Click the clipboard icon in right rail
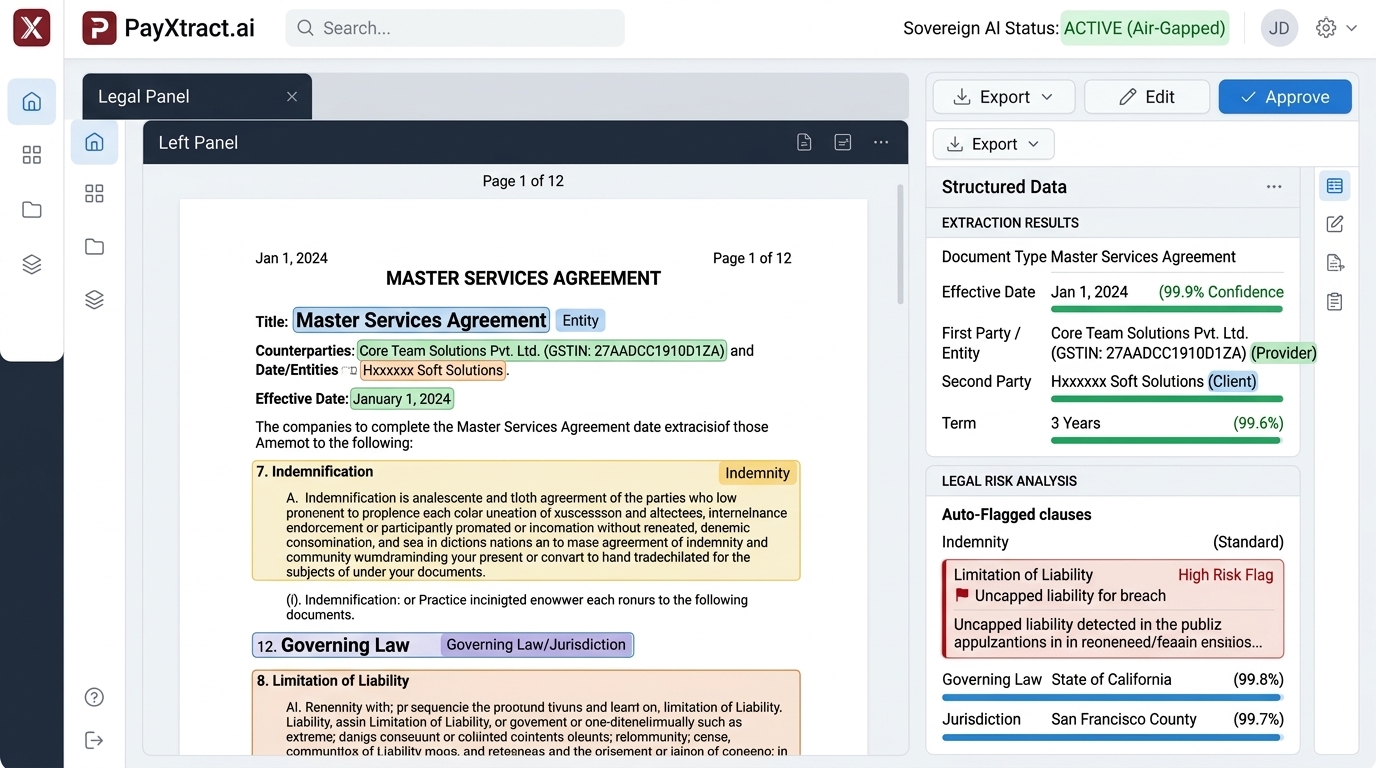1376x768 pixels. coord(1334,301)
